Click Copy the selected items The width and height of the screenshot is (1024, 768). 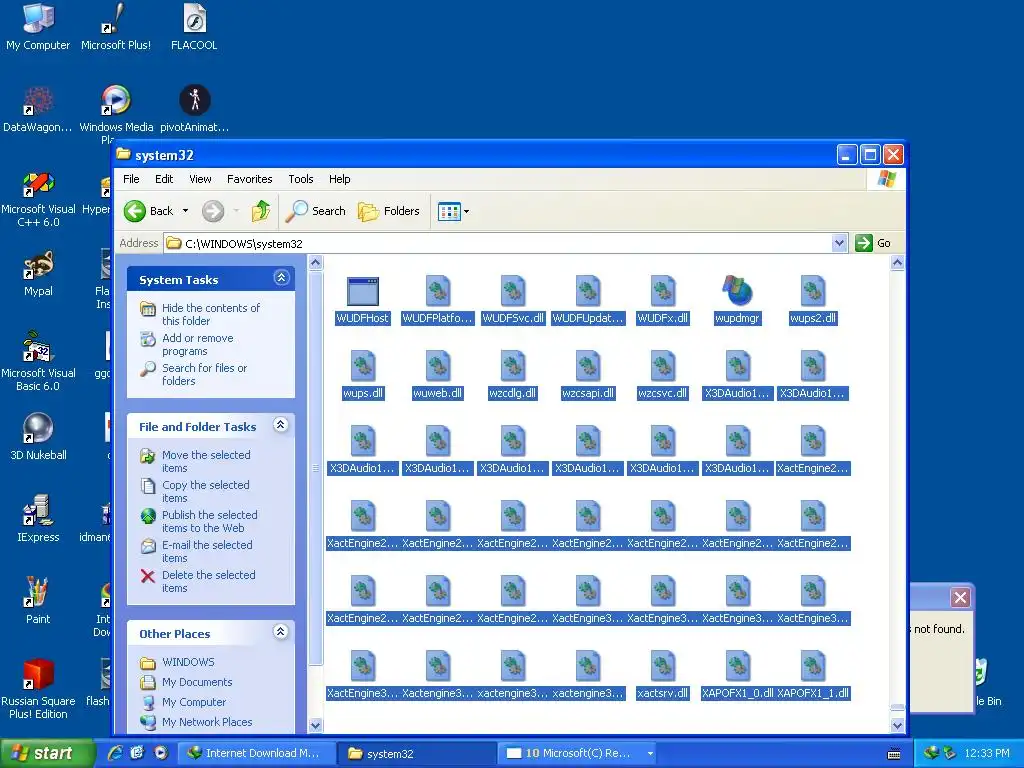tap(205, 491)
